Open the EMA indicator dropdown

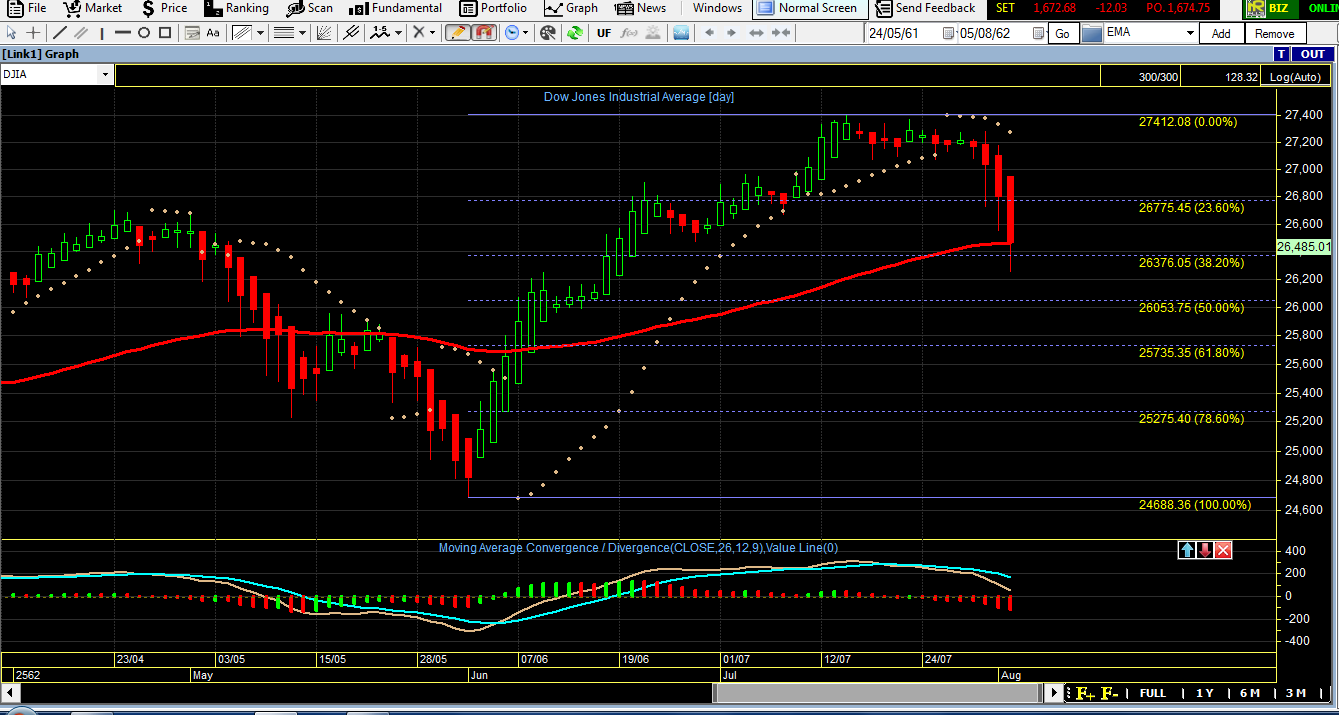point(1190,32)
